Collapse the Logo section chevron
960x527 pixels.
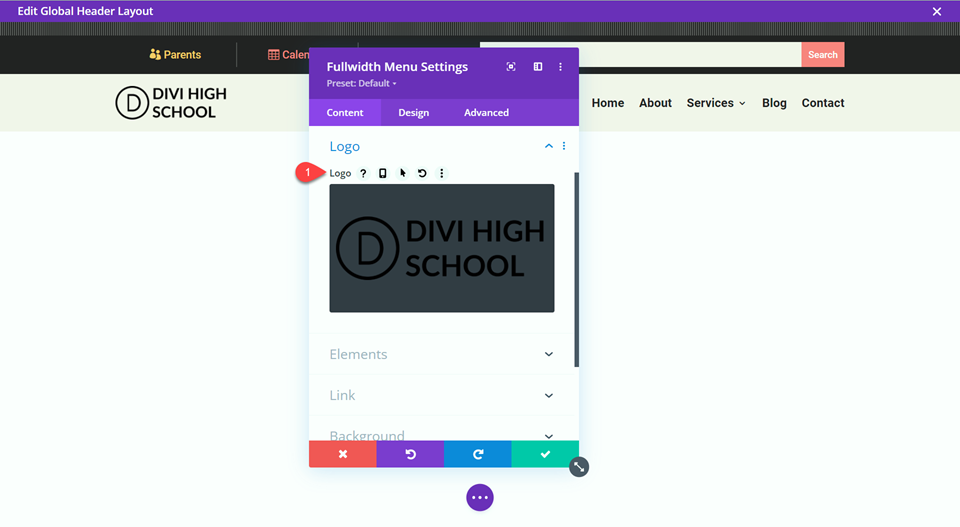(x=549, y=146)
